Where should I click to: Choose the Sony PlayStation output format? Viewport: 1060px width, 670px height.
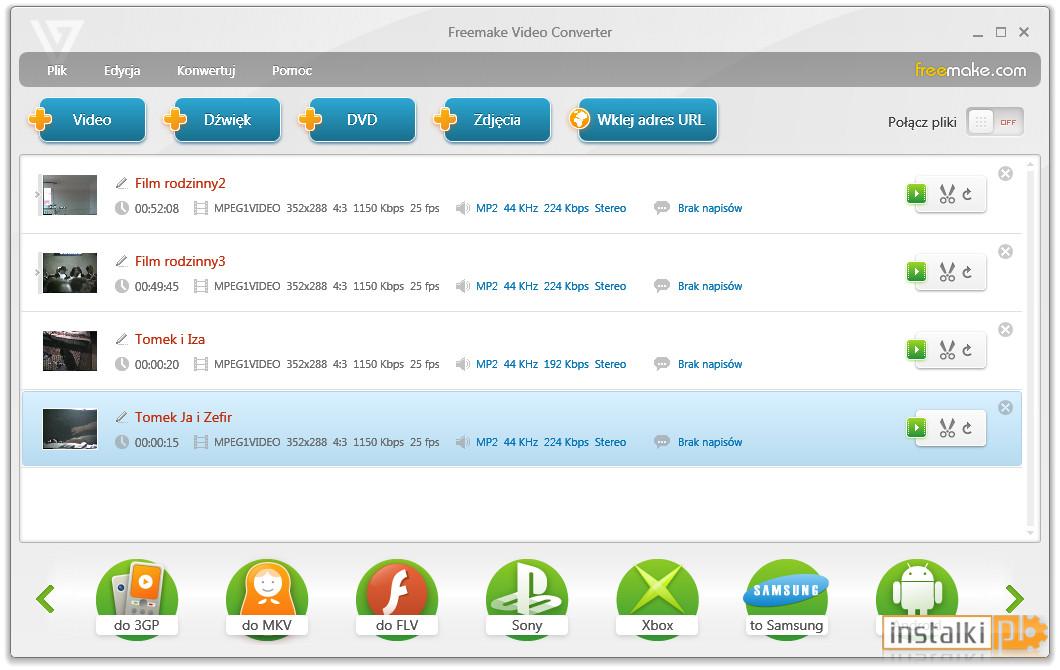pos(527,598)
